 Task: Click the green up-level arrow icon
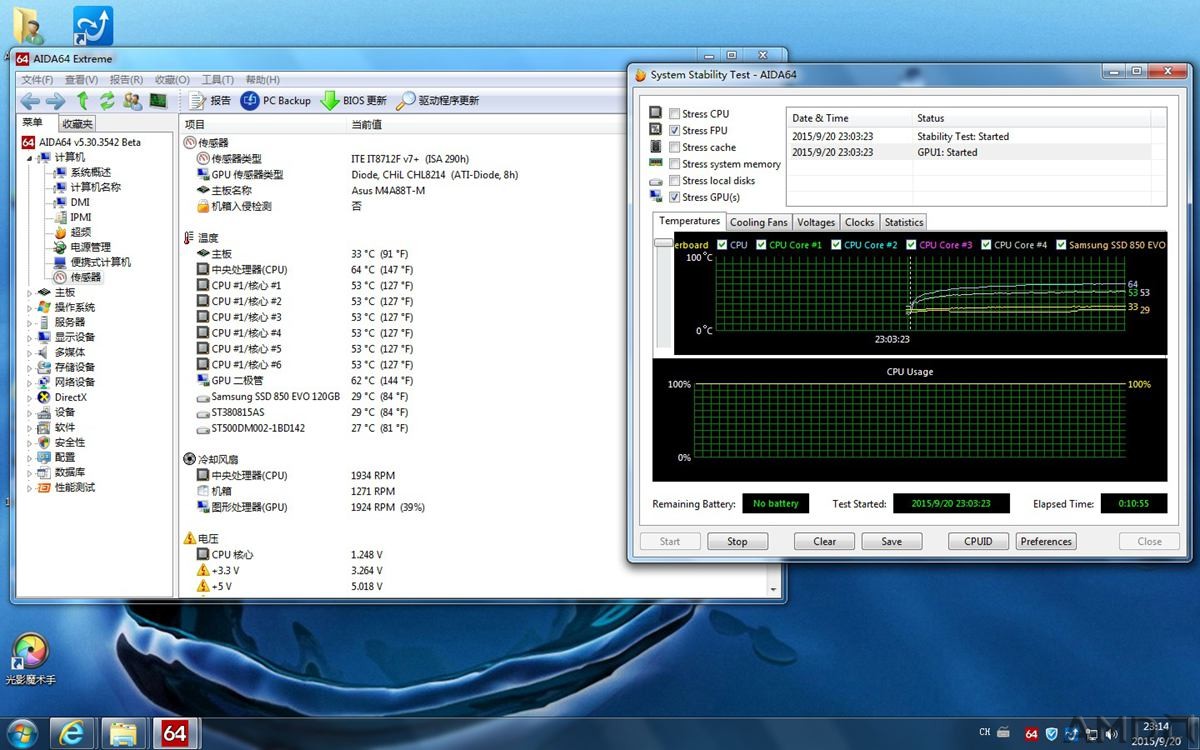[83, 101]
